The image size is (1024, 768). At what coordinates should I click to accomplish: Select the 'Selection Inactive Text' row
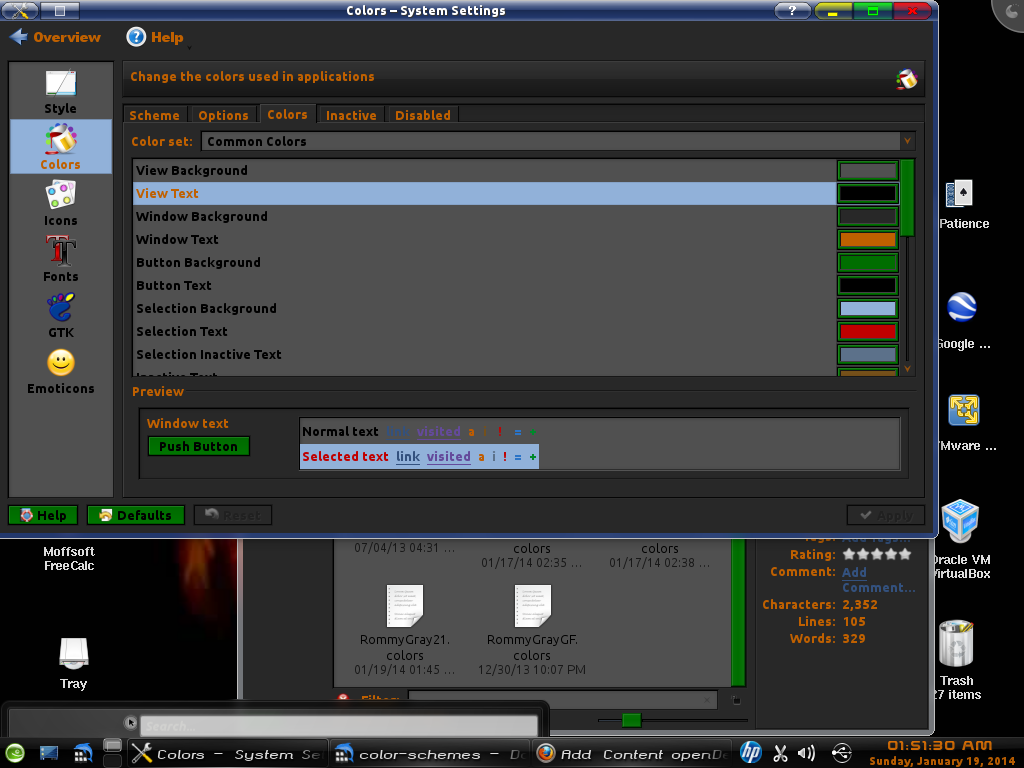tap(484, 355)
